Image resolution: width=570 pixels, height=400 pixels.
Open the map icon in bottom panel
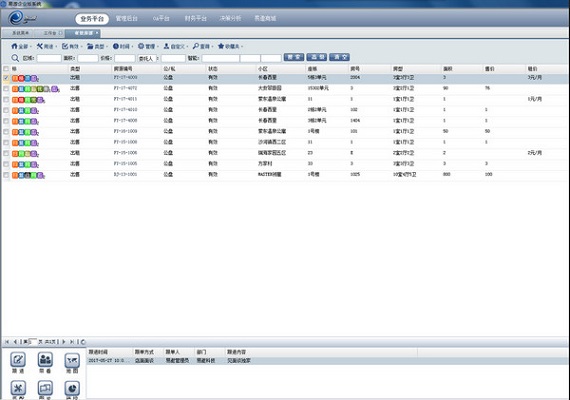pyautogui.click(x=72, y=360)
